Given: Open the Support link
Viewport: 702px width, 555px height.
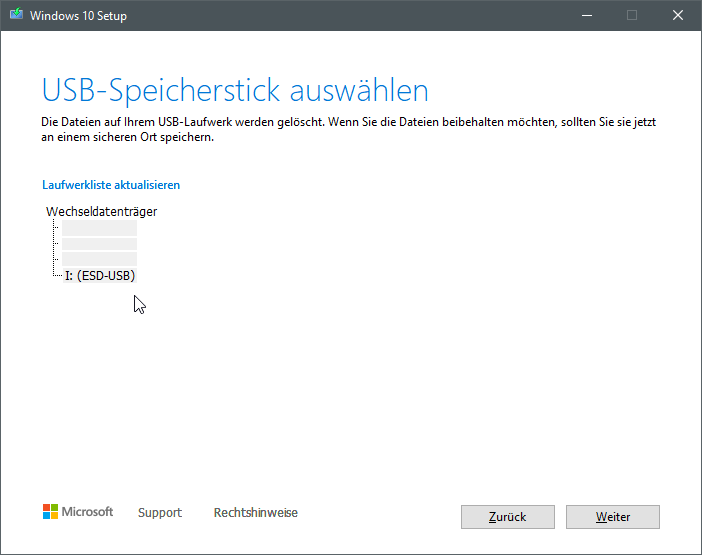Looking at the screenshot, I should coord(160,513).
